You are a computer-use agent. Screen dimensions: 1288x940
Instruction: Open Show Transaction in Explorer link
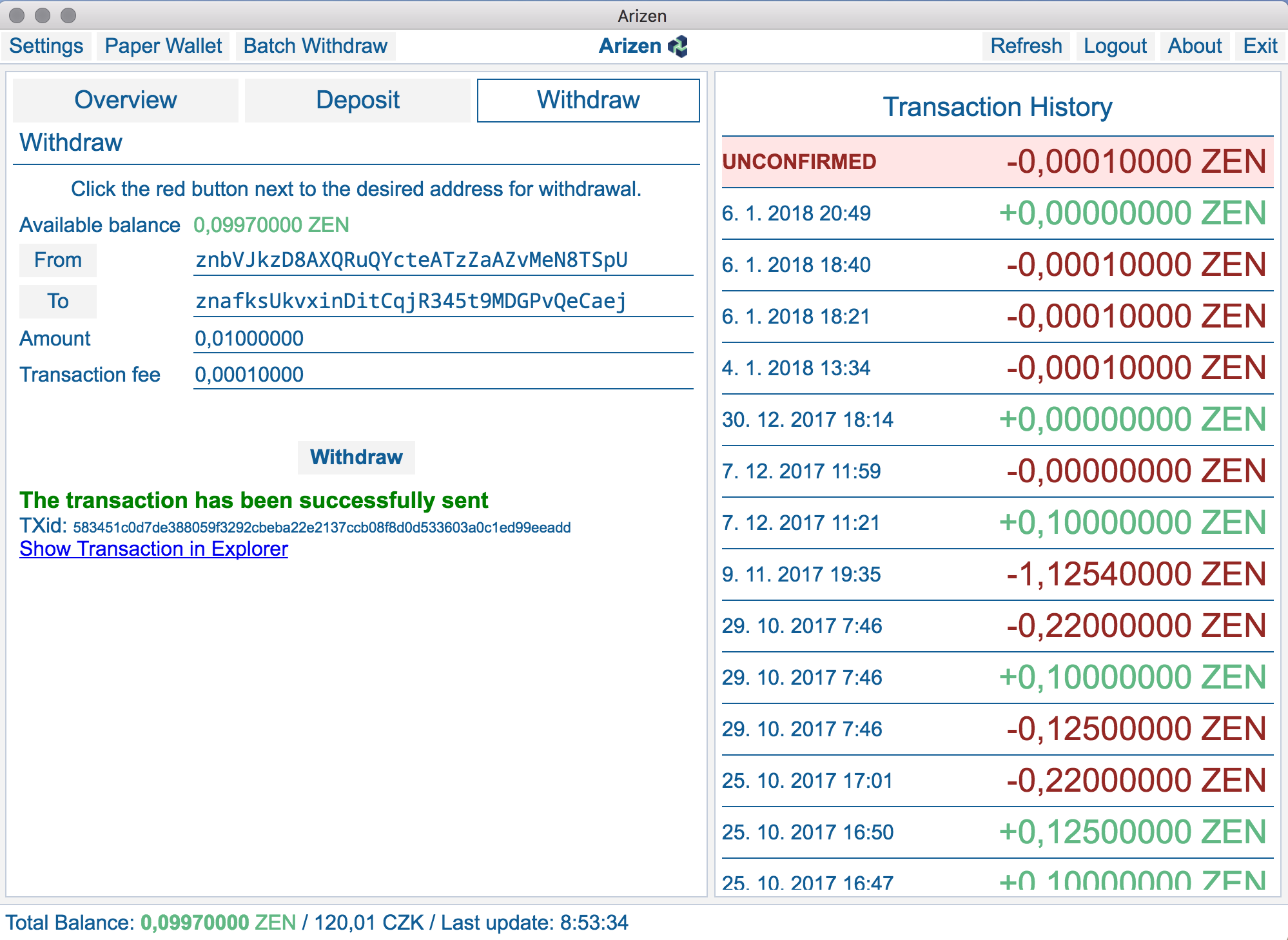(x=153, y=549)
